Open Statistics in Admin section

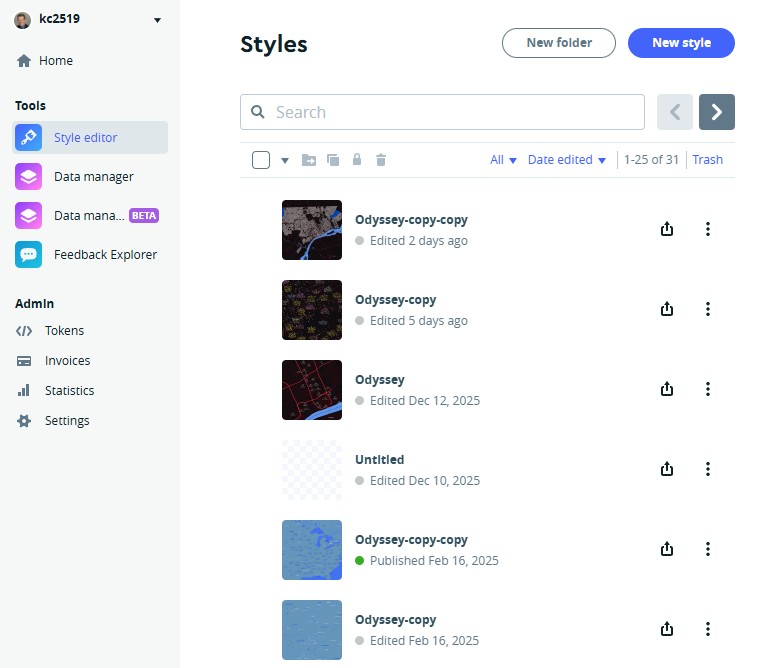[x=69, y=391]
